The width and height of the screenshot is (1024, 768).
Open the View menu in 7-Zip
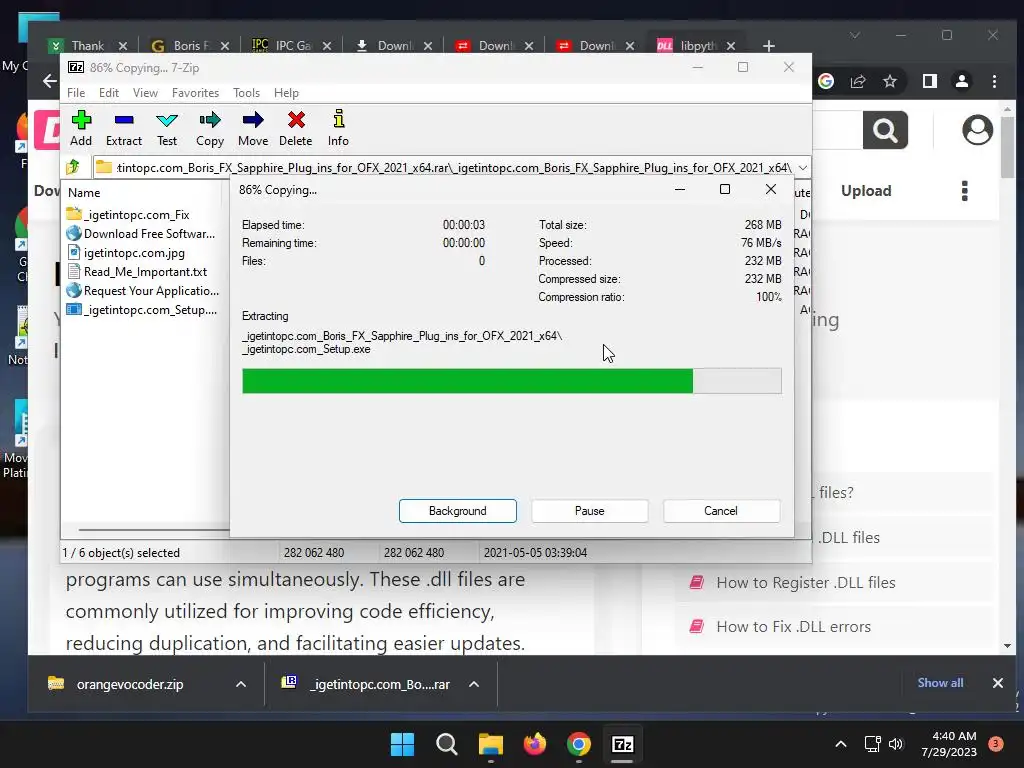pyautogui.click(x=145, y=93)
